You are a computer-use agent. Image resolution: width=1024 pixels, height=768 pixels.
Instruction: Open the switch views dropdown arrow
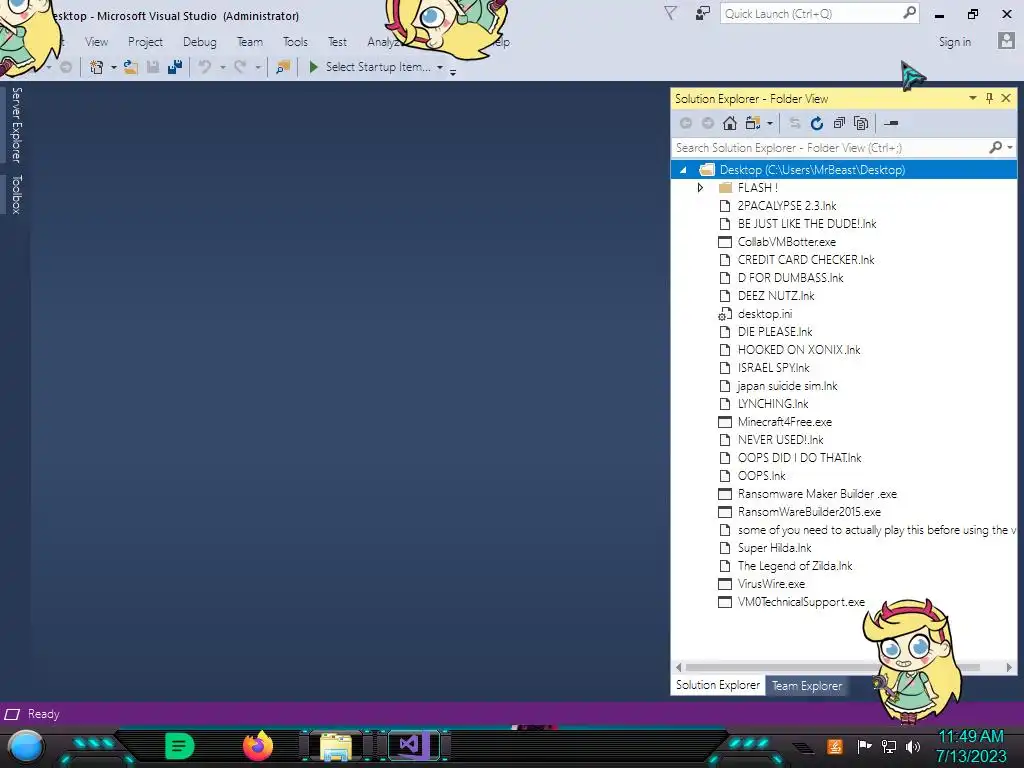pos(770,123)
